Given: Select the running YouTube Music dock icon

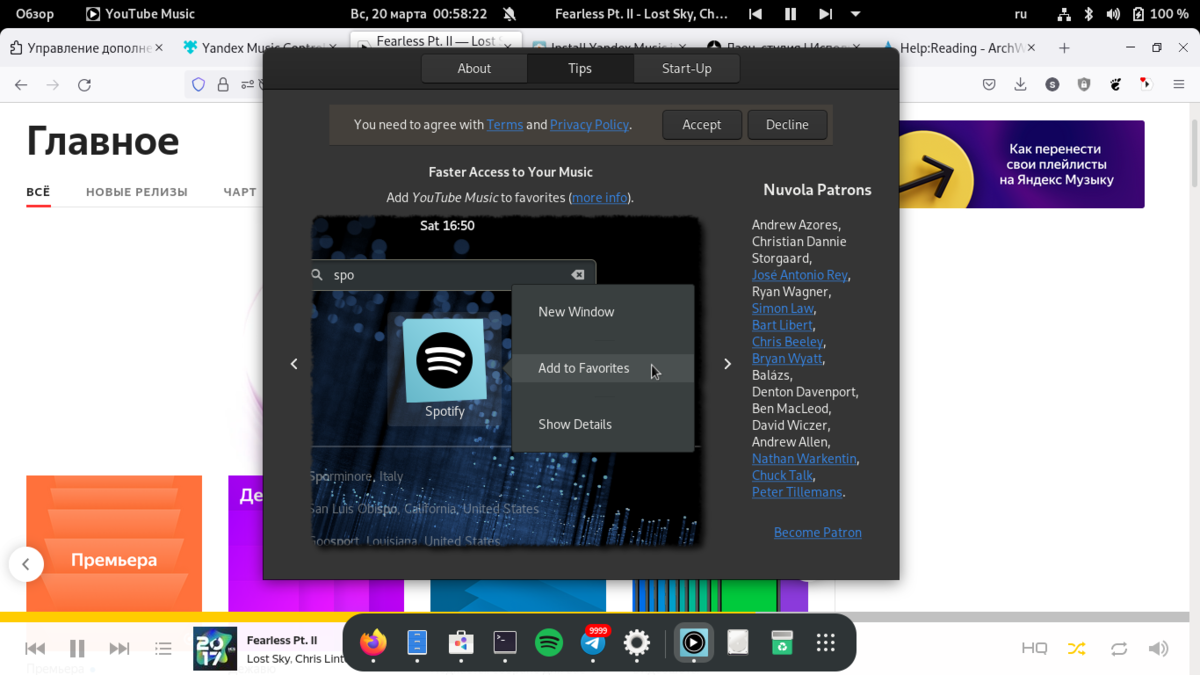Looking at the screenshot, I should pos(694,643).
